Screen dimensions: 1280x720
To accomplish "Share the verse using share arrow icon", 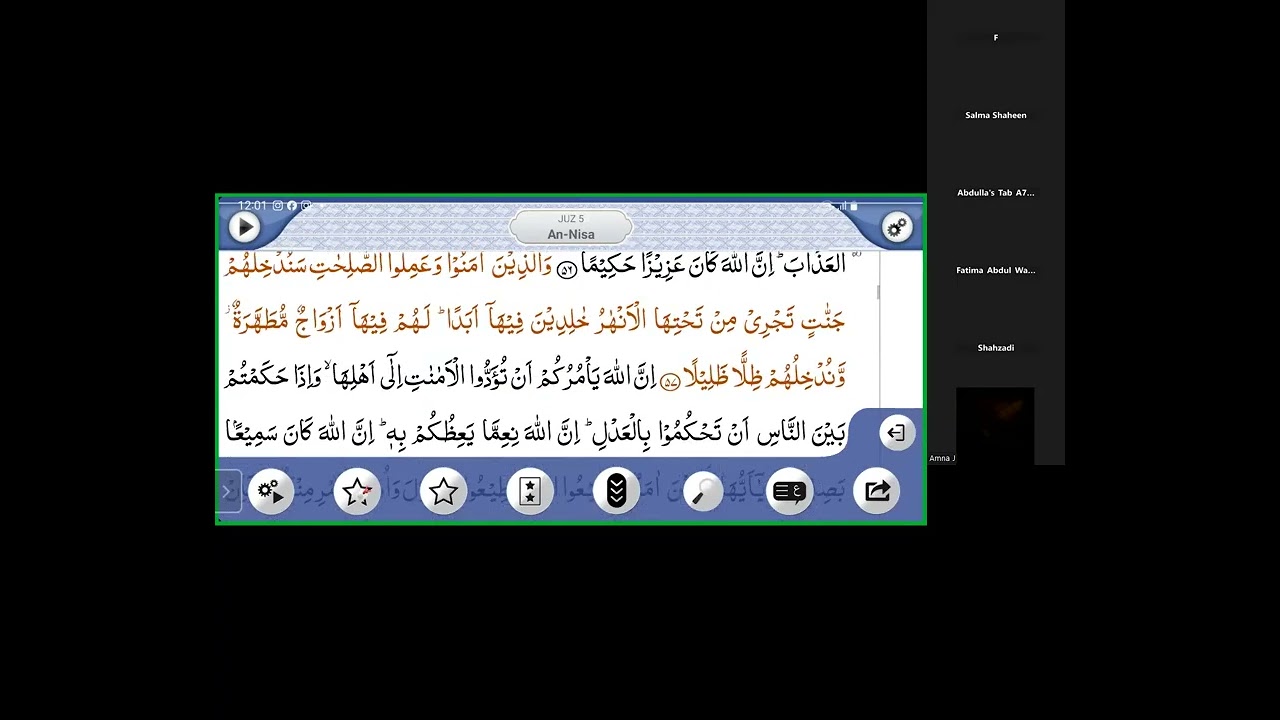I will (877, 491).
